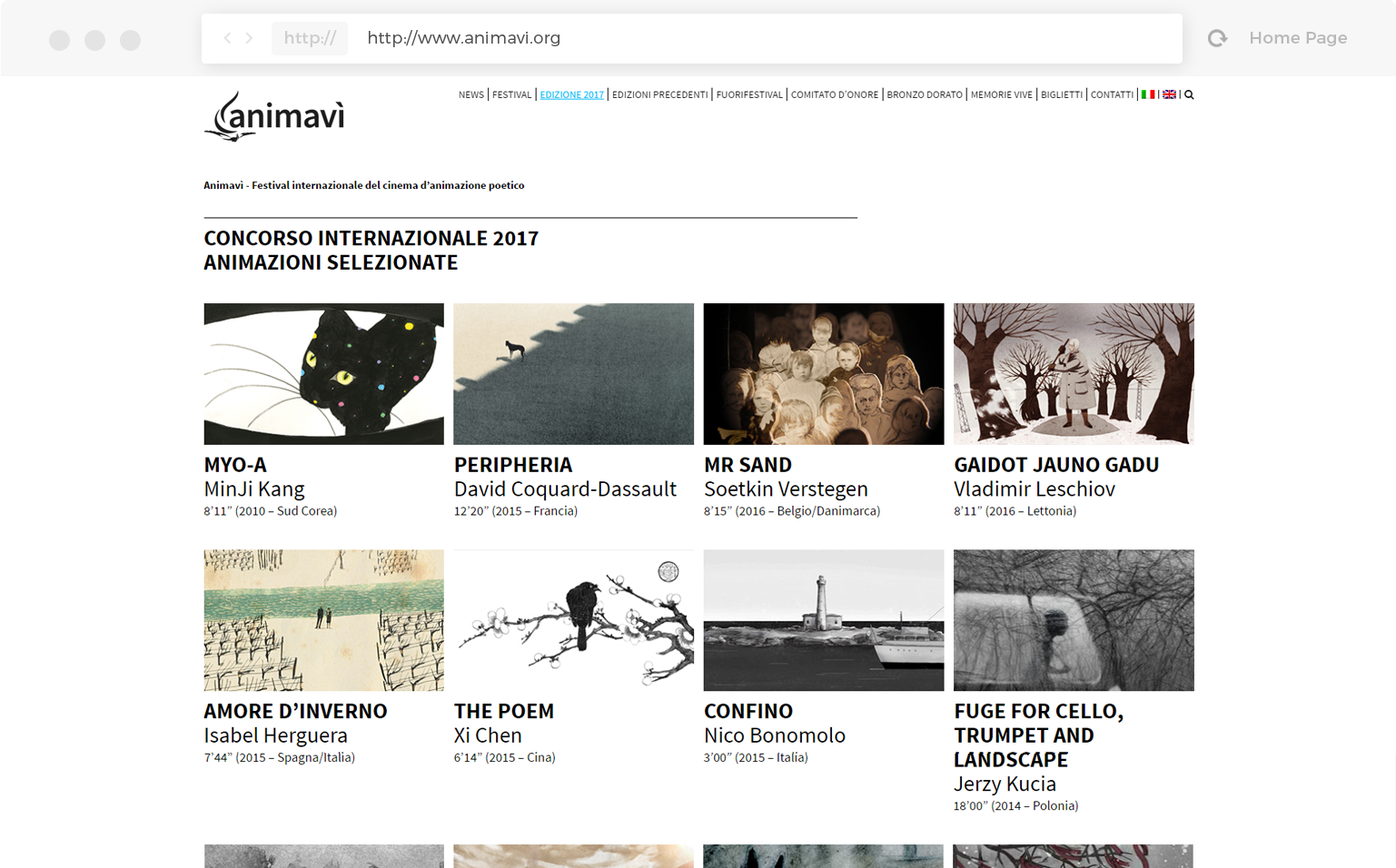1396x868 pixels.
Task: Open the GAIDOT JAUNO GADU thumbnail
Action: pos(1074,374)
